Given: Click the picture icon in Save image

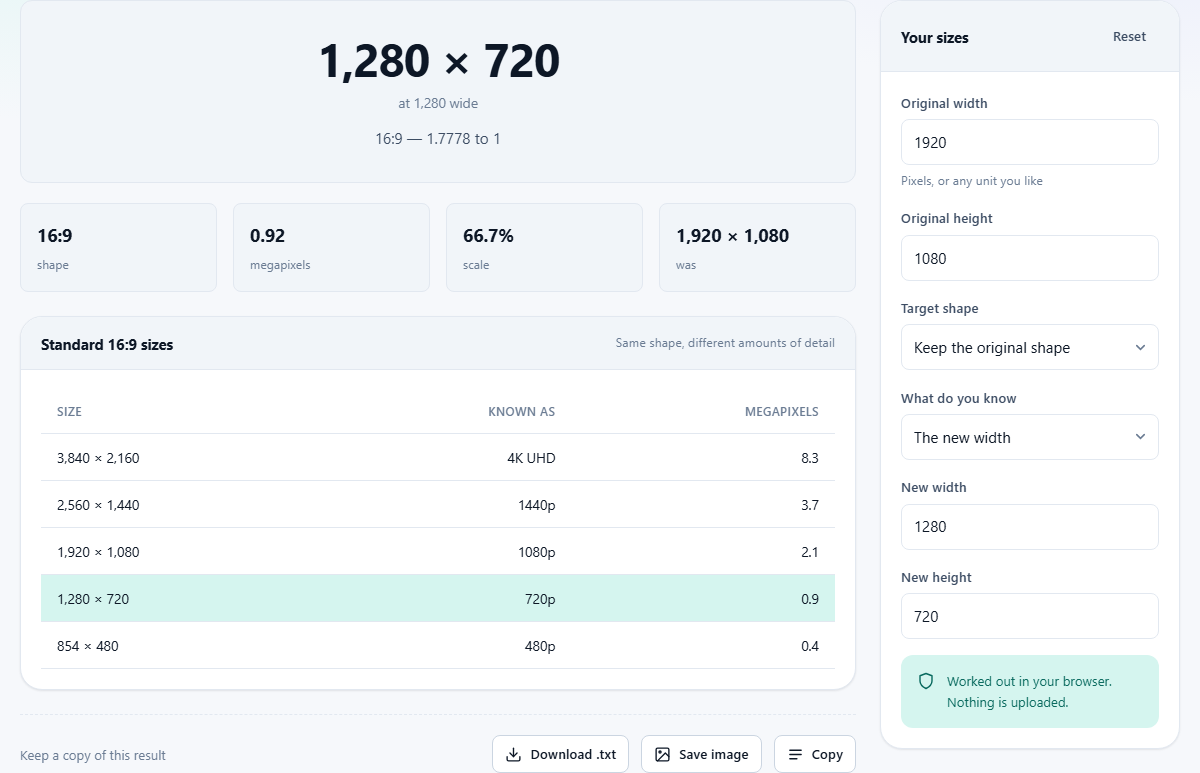Looking at the screenshot, I should tap(662, 755).
